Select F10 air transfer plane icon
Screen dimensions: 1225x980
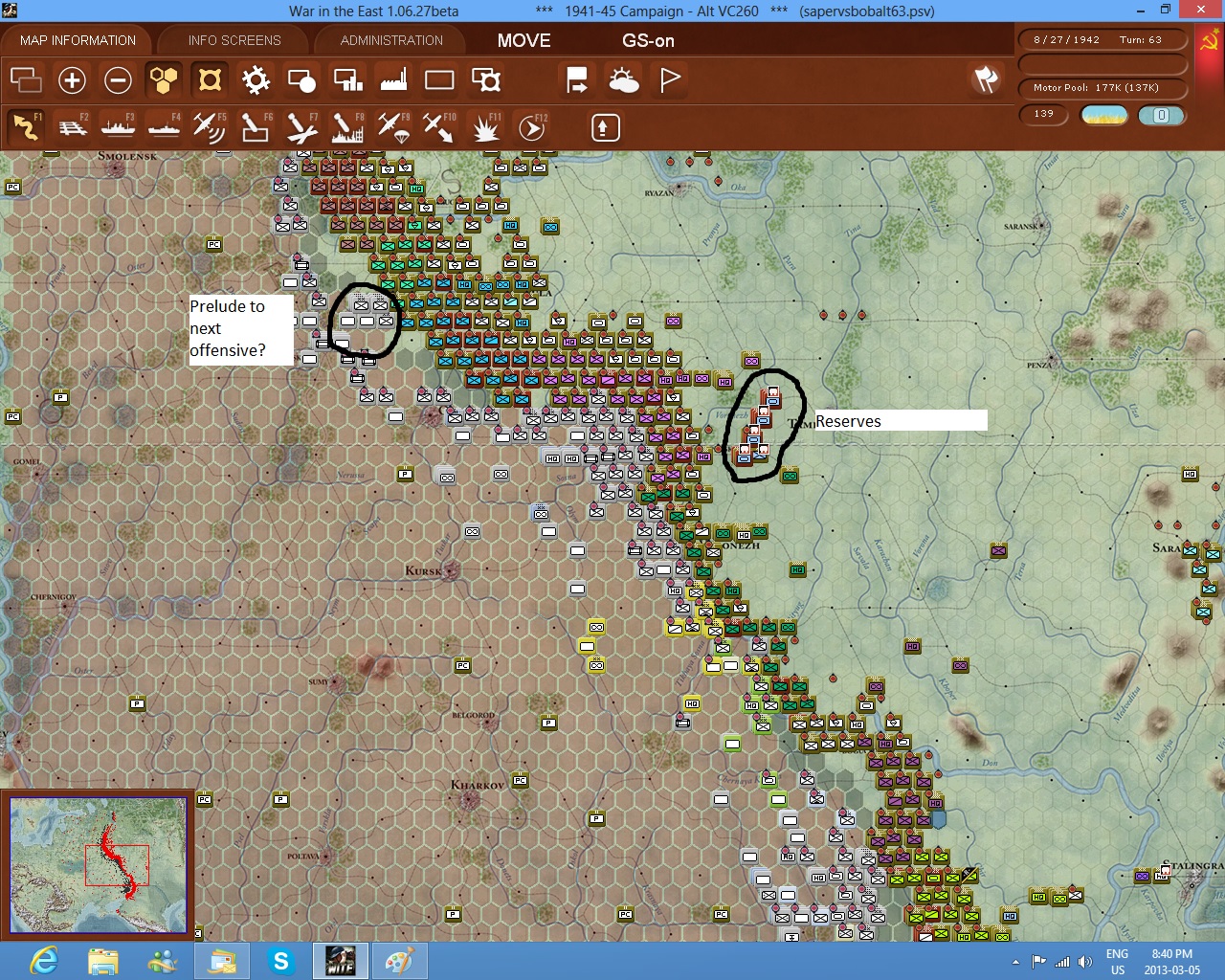439,126
